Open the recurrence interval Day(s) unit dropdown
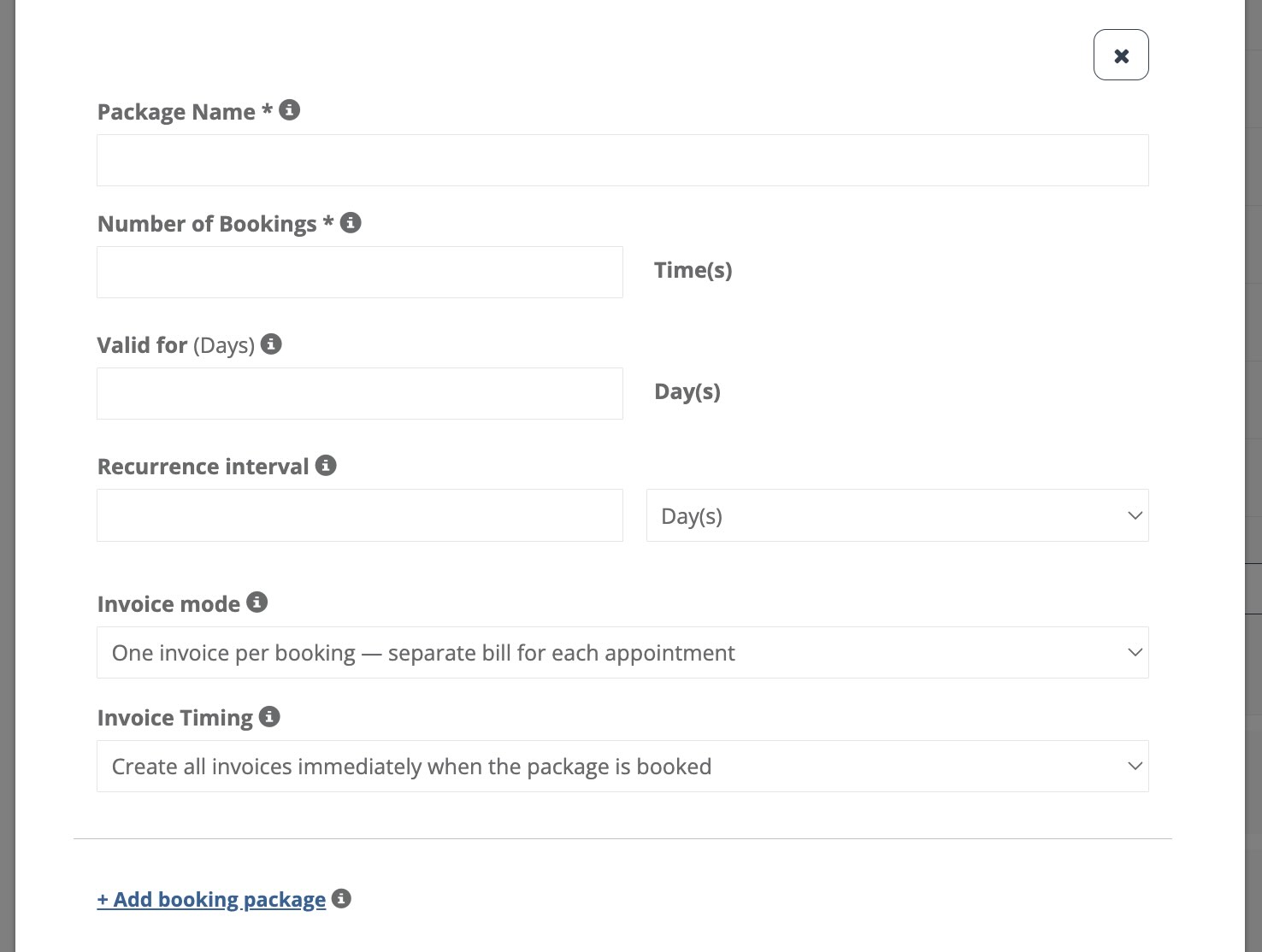This screenshot has height=952, width=1262. 897,515
